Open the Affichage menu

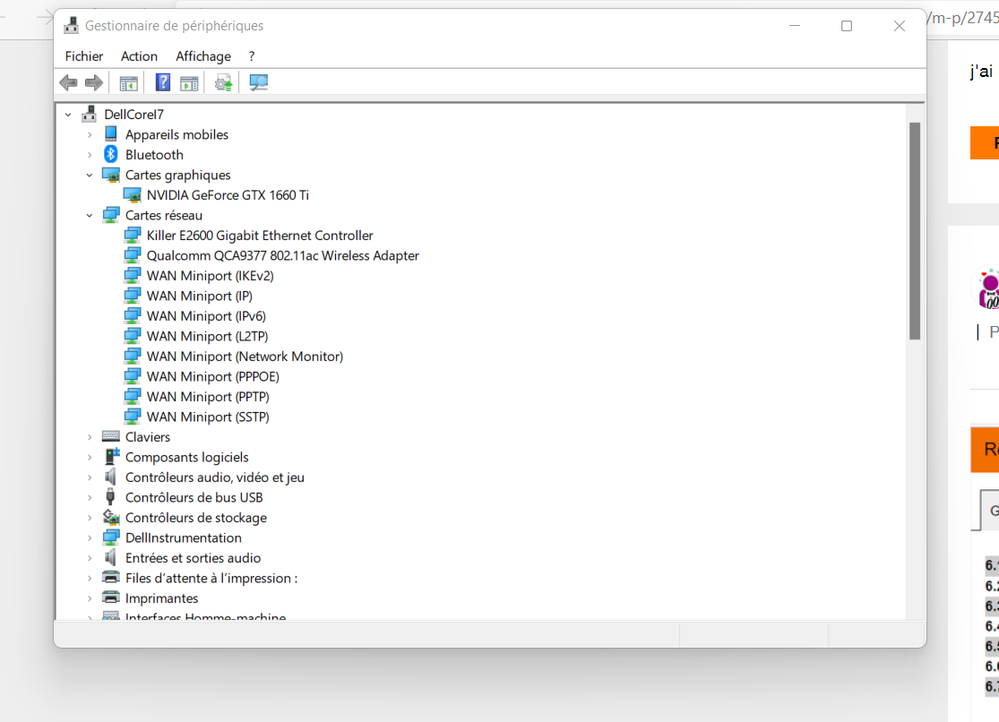click(203, 56)
